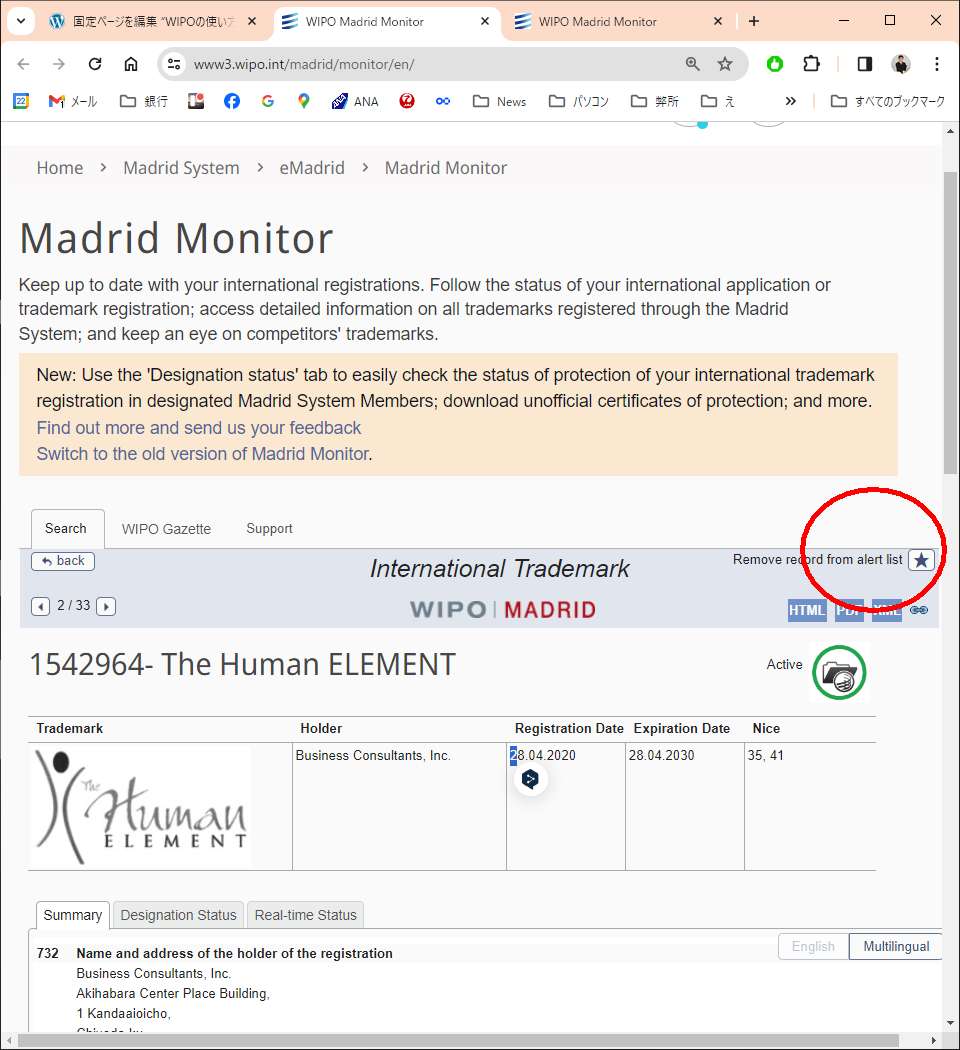Open the News bookmarks folder

pyautogui.click(x=499, y=101)
